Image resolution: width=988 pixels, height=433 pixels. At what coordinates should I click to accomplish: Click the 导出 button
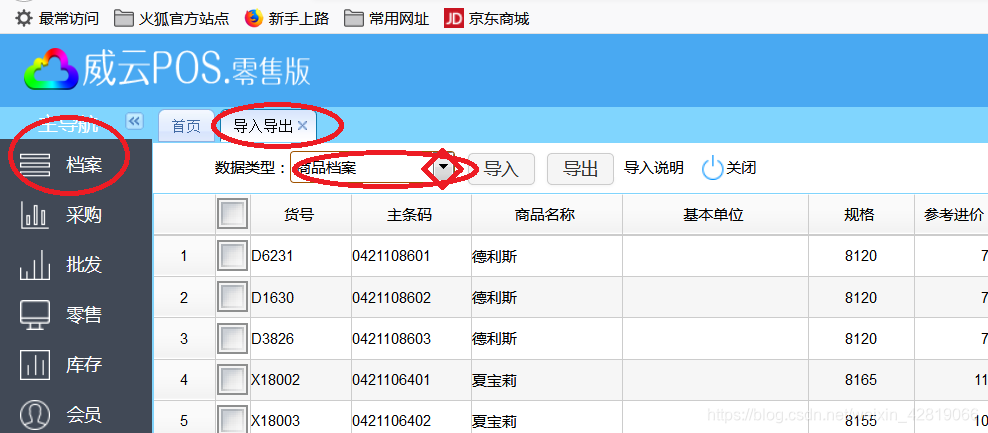(580, 168)
